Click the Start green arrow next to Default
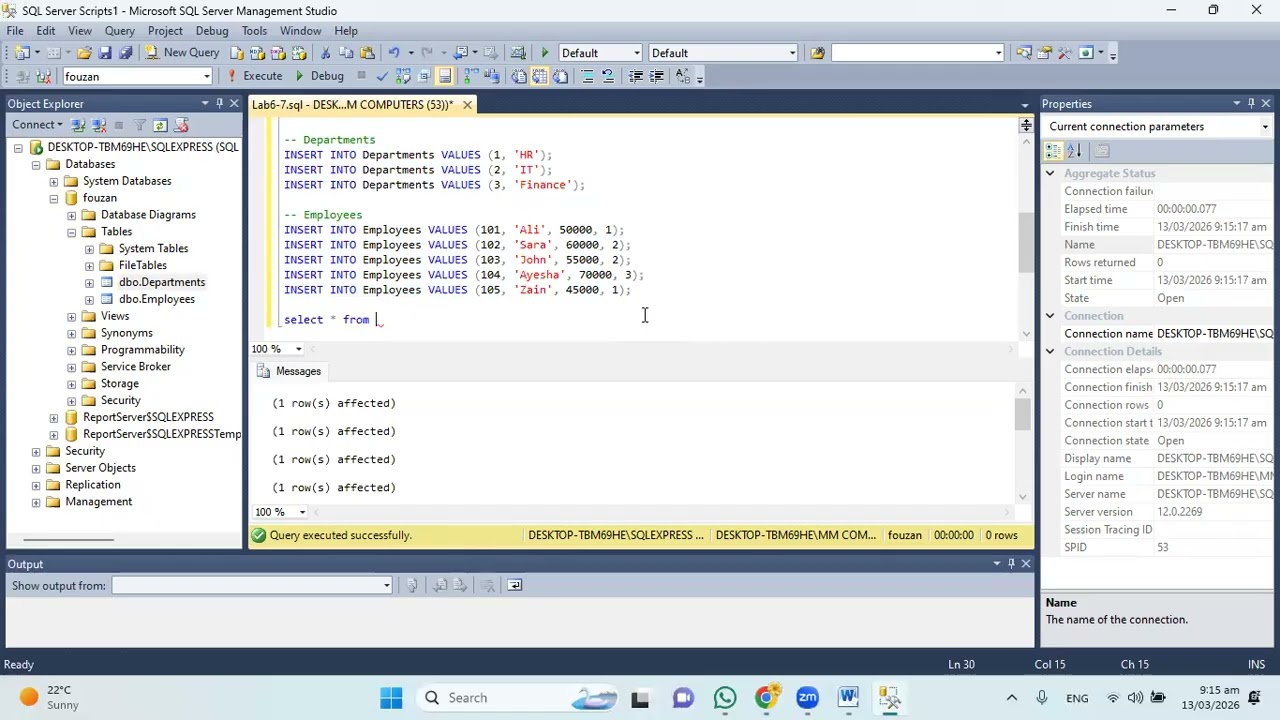 544,53
